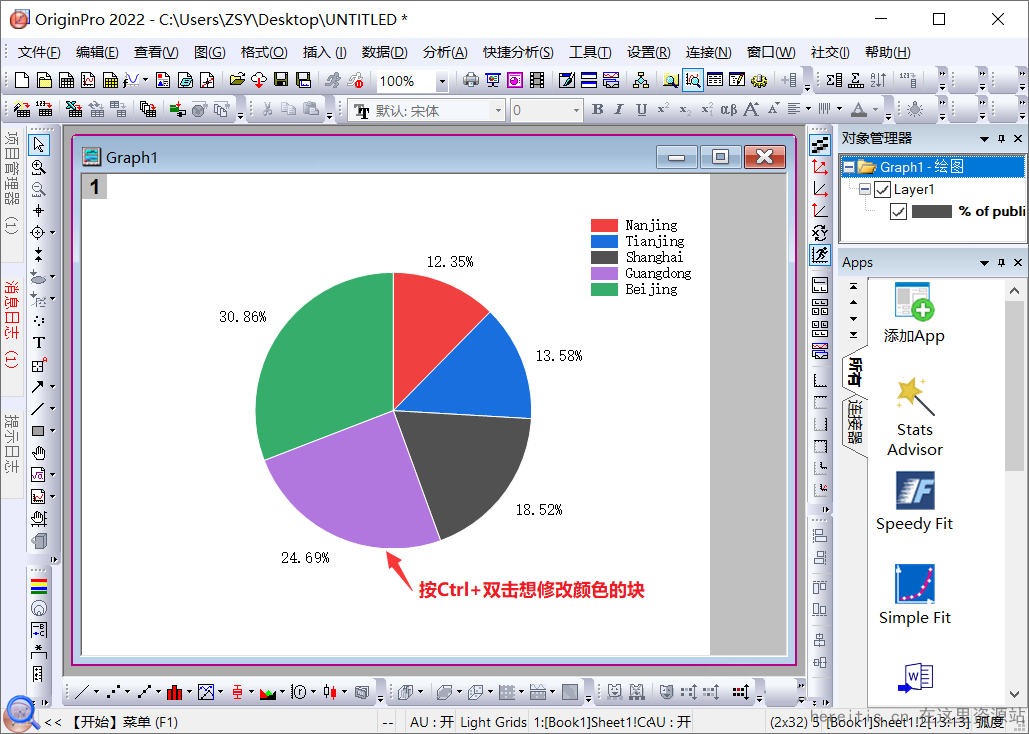Launch the Simple Fit app

click(x=915, y=595)
